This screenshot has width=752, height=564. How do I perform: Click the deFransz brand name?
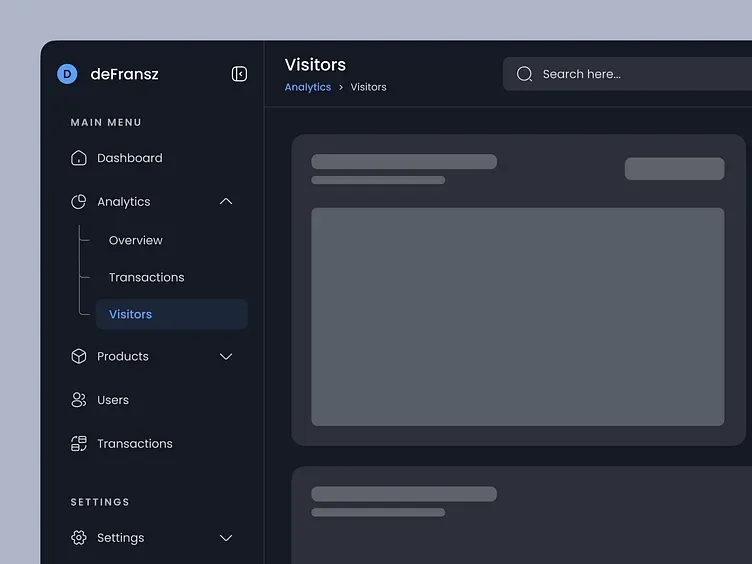pos(124,74)
